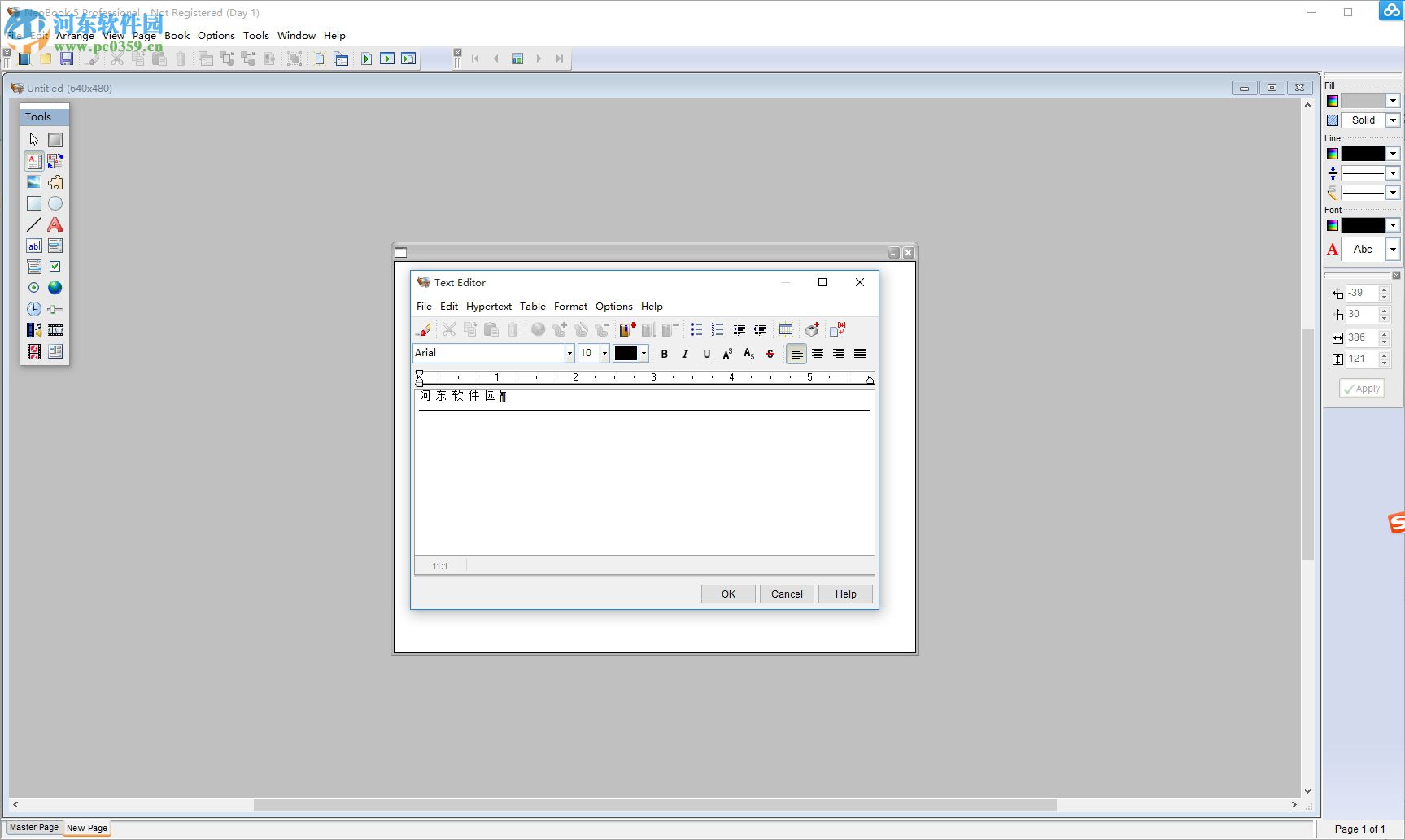Click inside the Text Editor text area
This screenshot has width=1405, height=840.
[x=644, y=472]
